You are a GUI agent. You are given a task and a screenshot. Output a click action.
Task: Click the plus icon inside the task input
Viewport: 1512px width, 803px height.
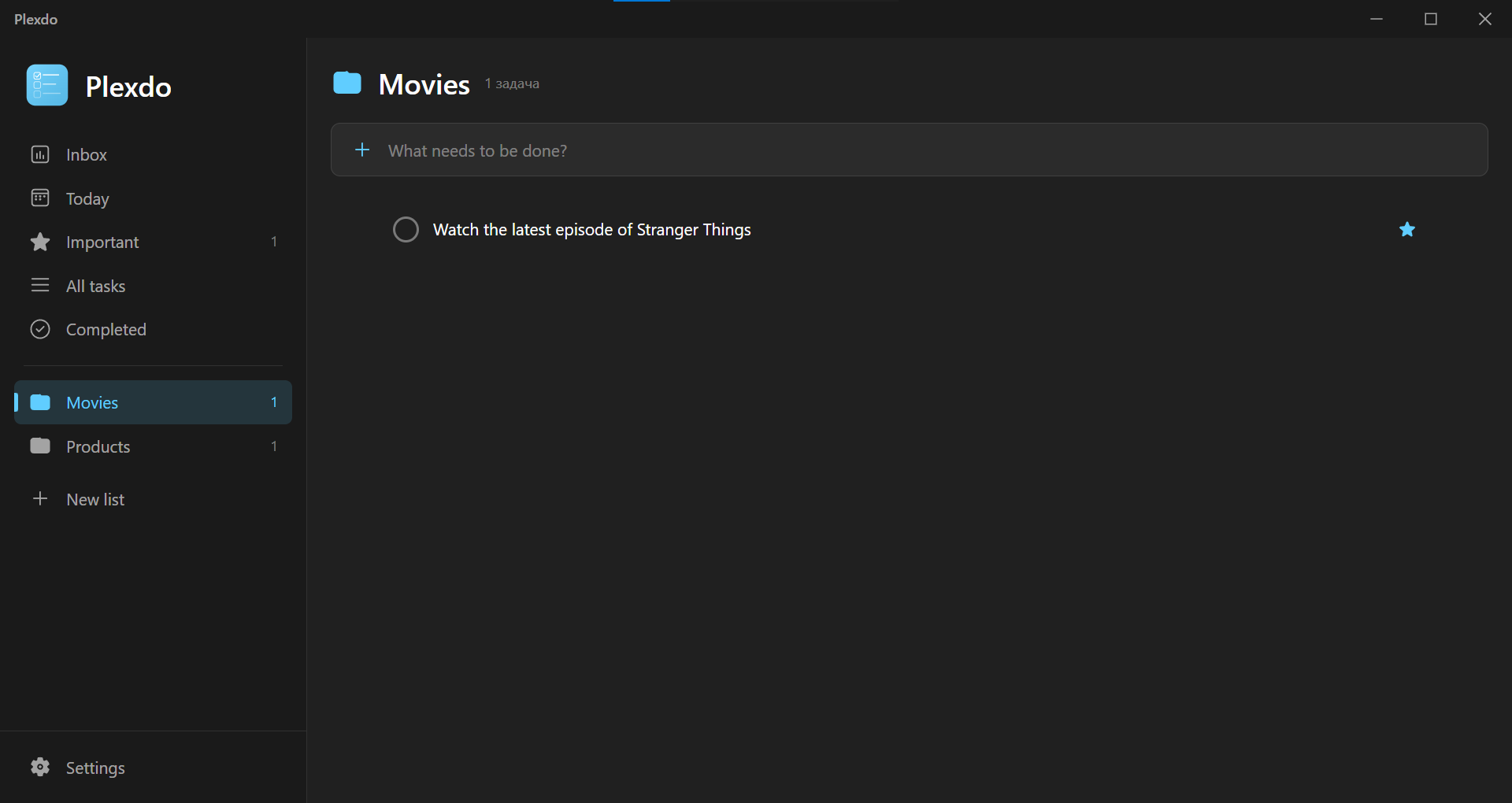tap(362, 150)
